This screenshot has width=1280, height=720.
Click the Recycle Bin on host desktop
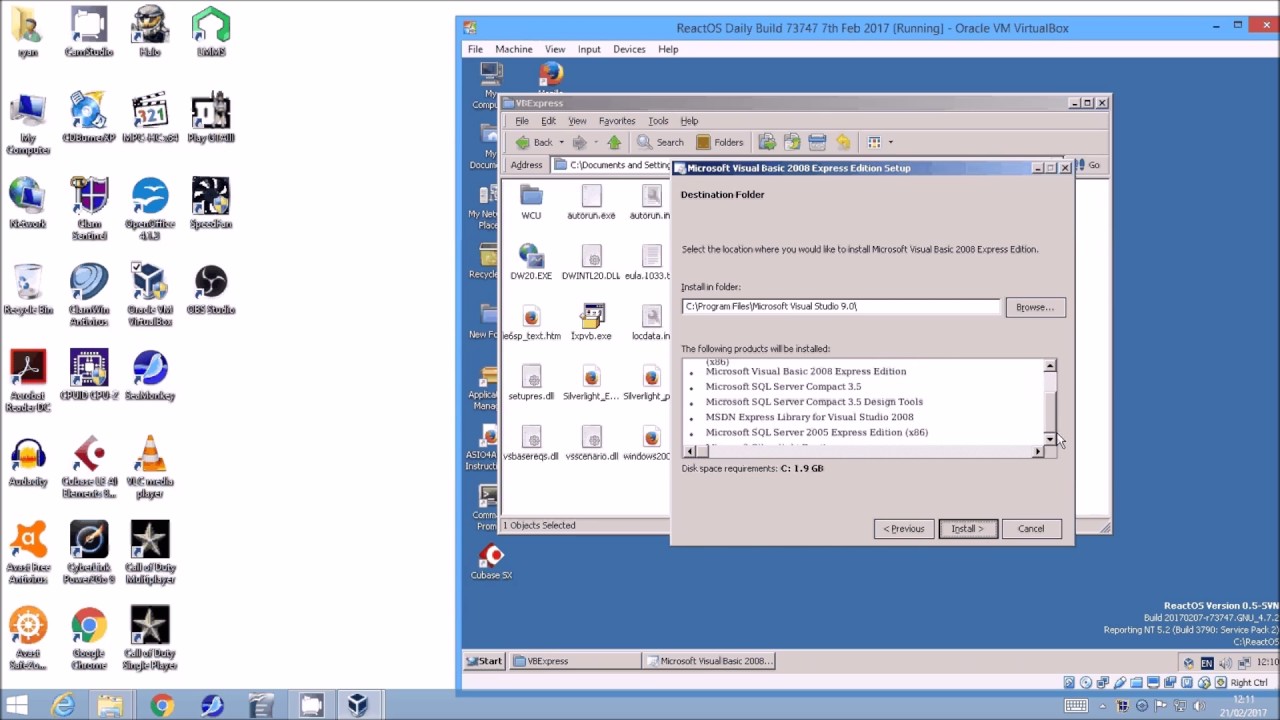[x=28, y=289]
